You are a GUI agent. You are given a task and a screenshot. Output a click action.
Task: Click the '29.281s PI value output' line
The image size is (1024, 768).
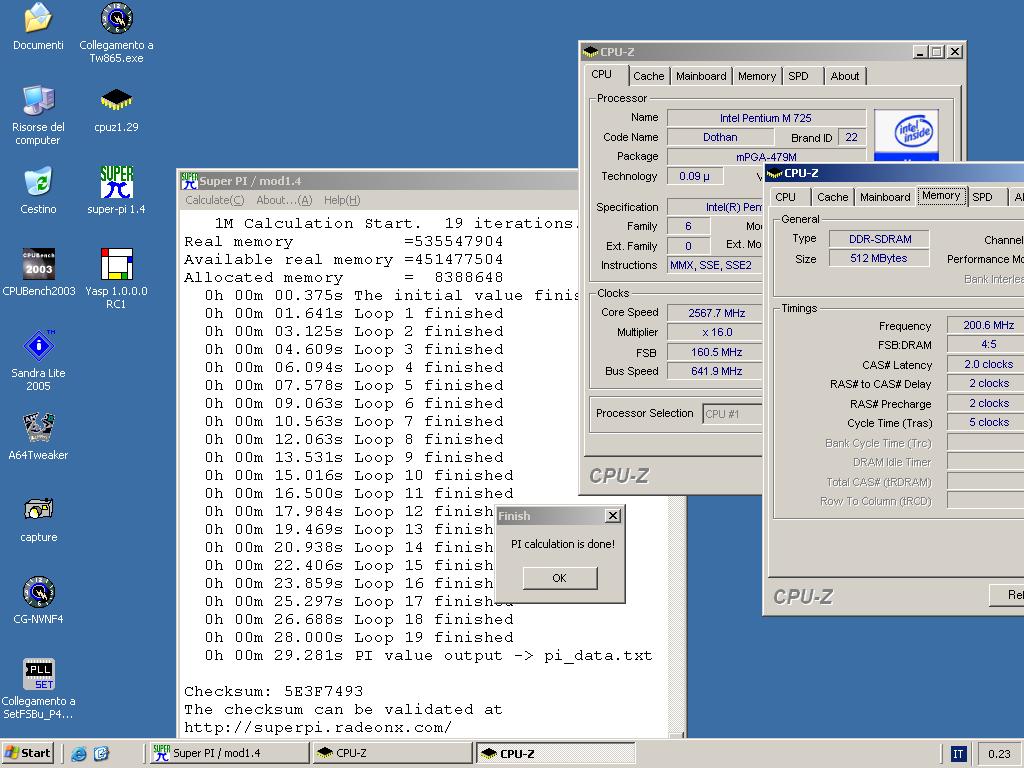tap(428, 655)
